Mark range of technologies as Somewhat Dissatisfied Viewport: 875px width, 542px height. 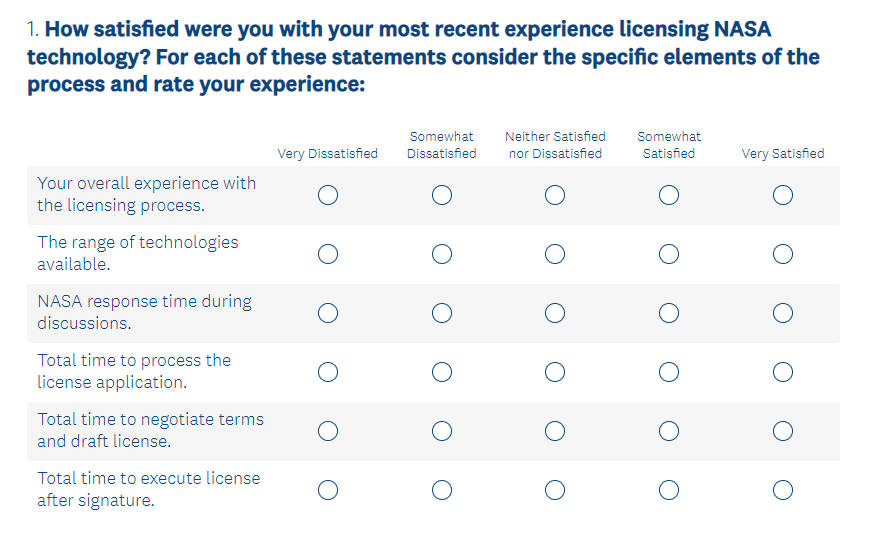442,254
